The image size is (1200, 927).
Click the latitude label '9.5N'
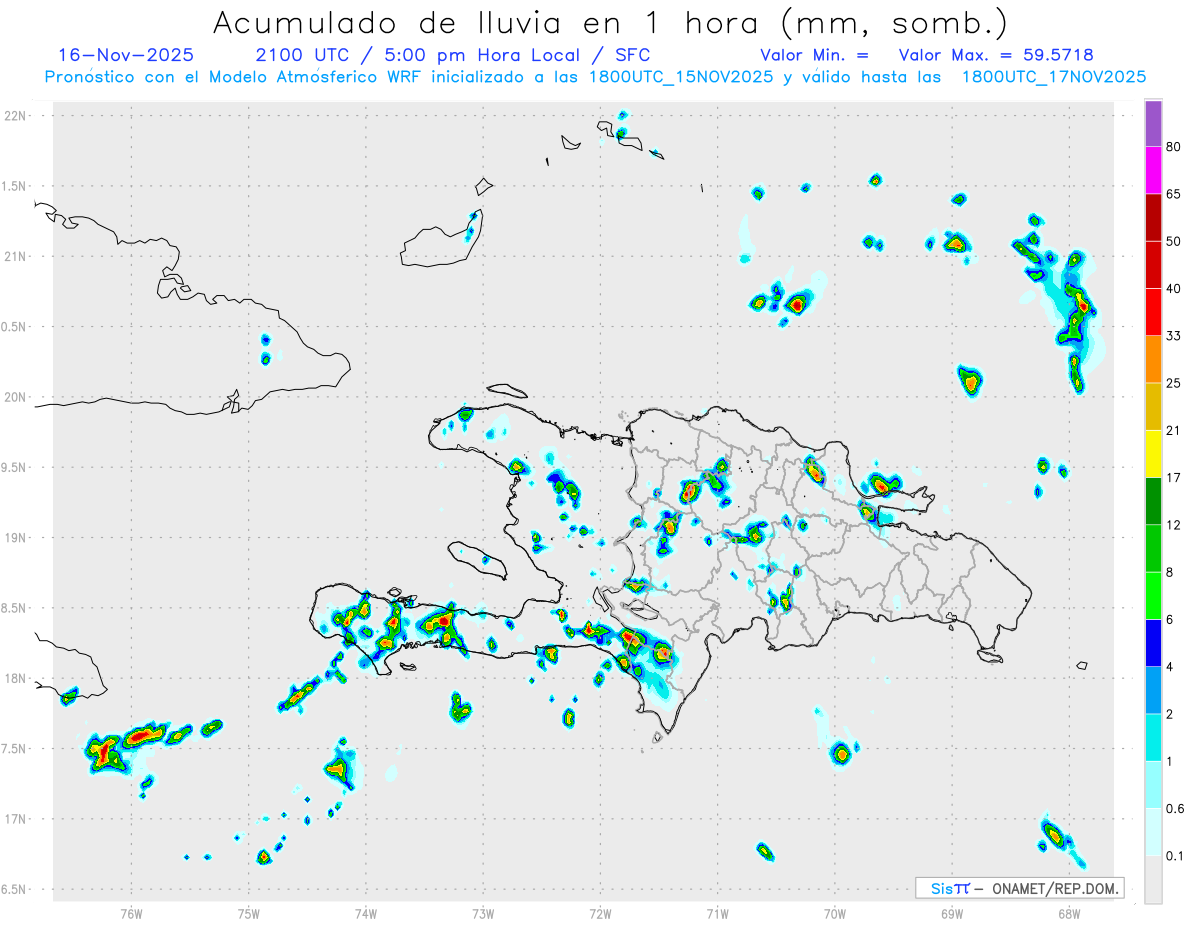(15, 467)
